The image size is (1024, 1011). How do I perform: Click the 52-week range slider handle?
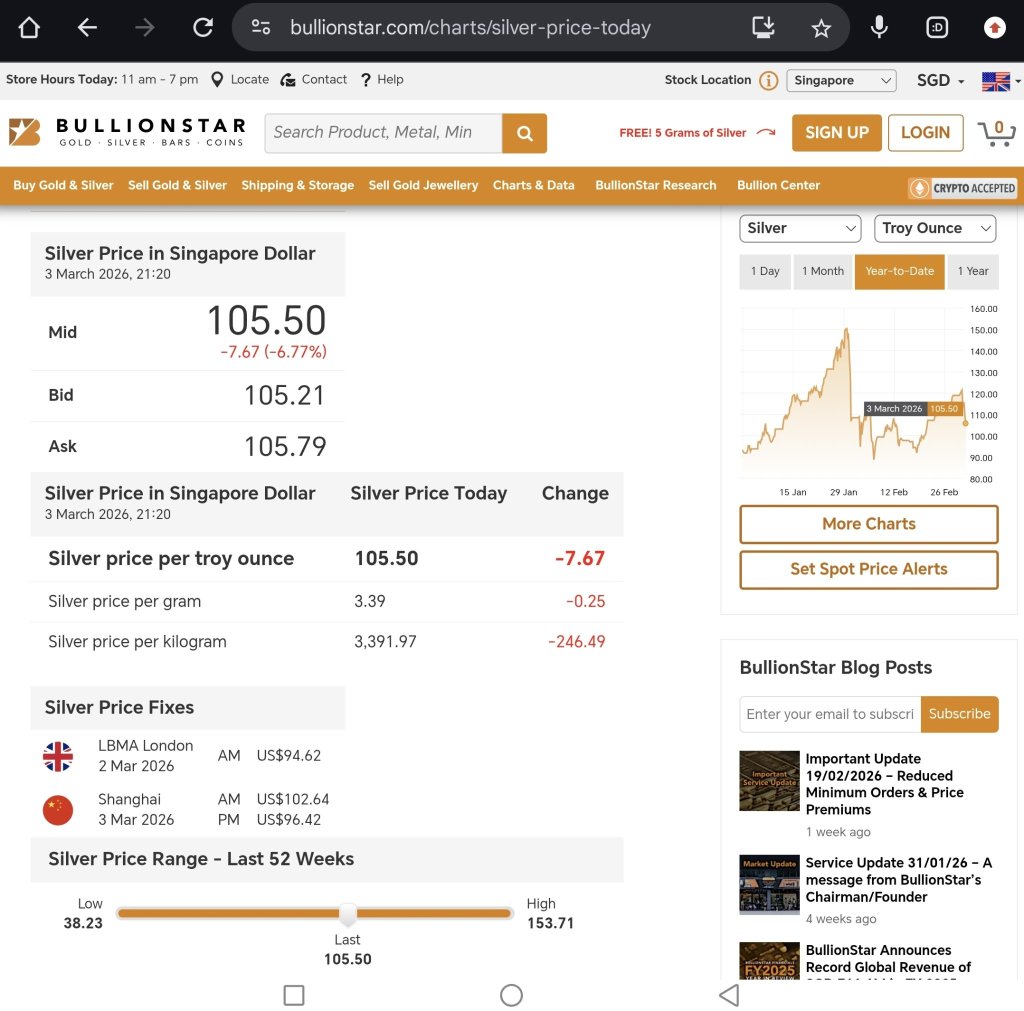tap(348, 914)
